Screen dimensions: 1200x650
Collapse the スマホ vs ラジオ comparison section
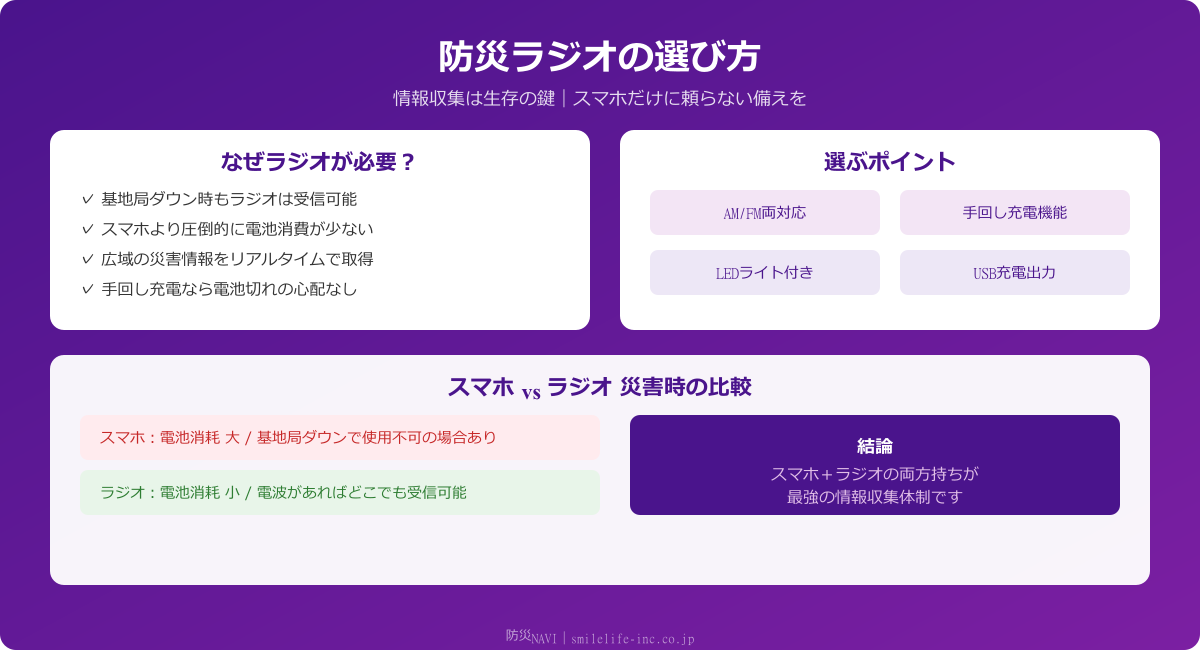click(600, 385)
